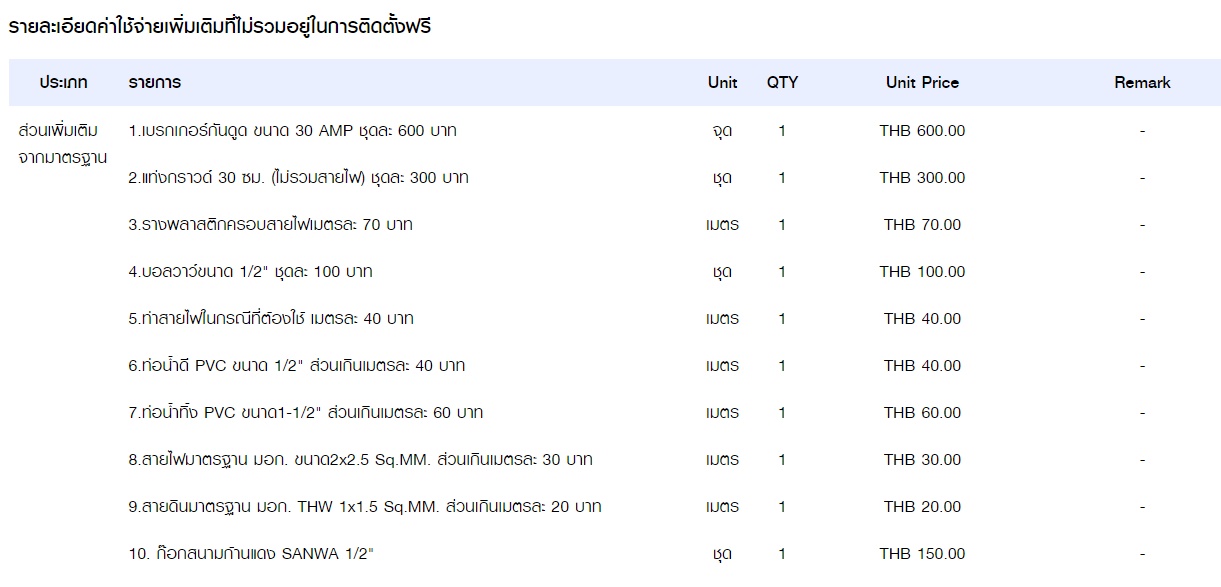
Task: Select the PVC 1/2" clean water pipe item
Action: pyautogui.click(x=296, y=366)
